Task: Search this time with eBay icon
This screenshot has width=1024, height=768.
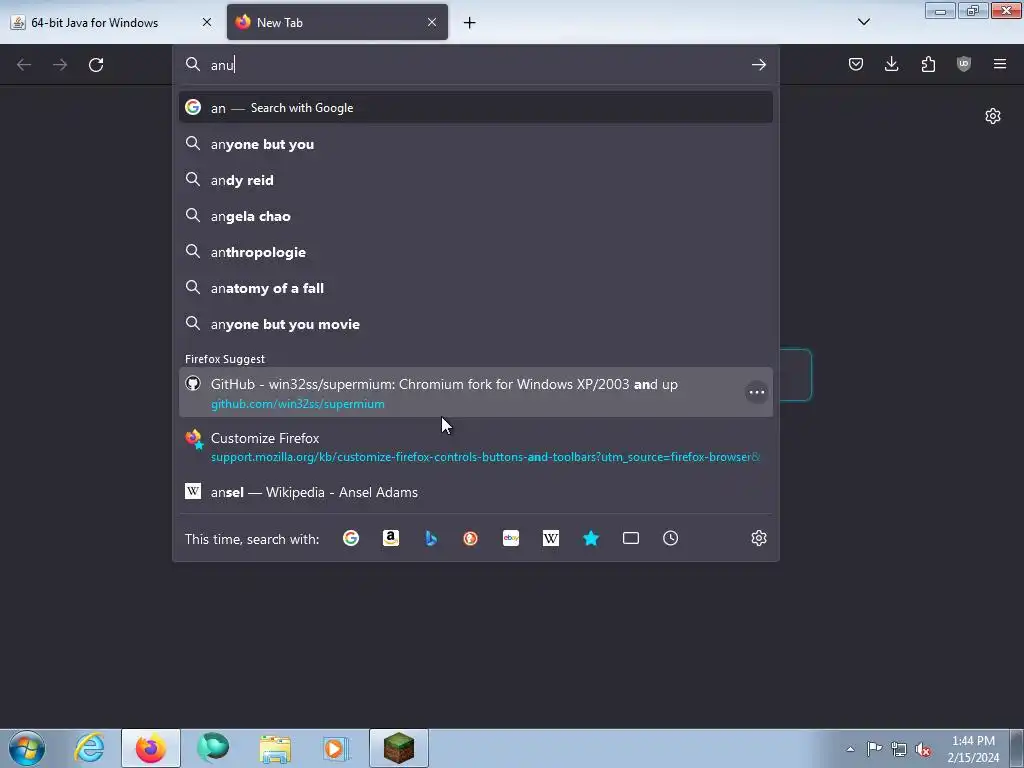Action: (x=511, y=538)
